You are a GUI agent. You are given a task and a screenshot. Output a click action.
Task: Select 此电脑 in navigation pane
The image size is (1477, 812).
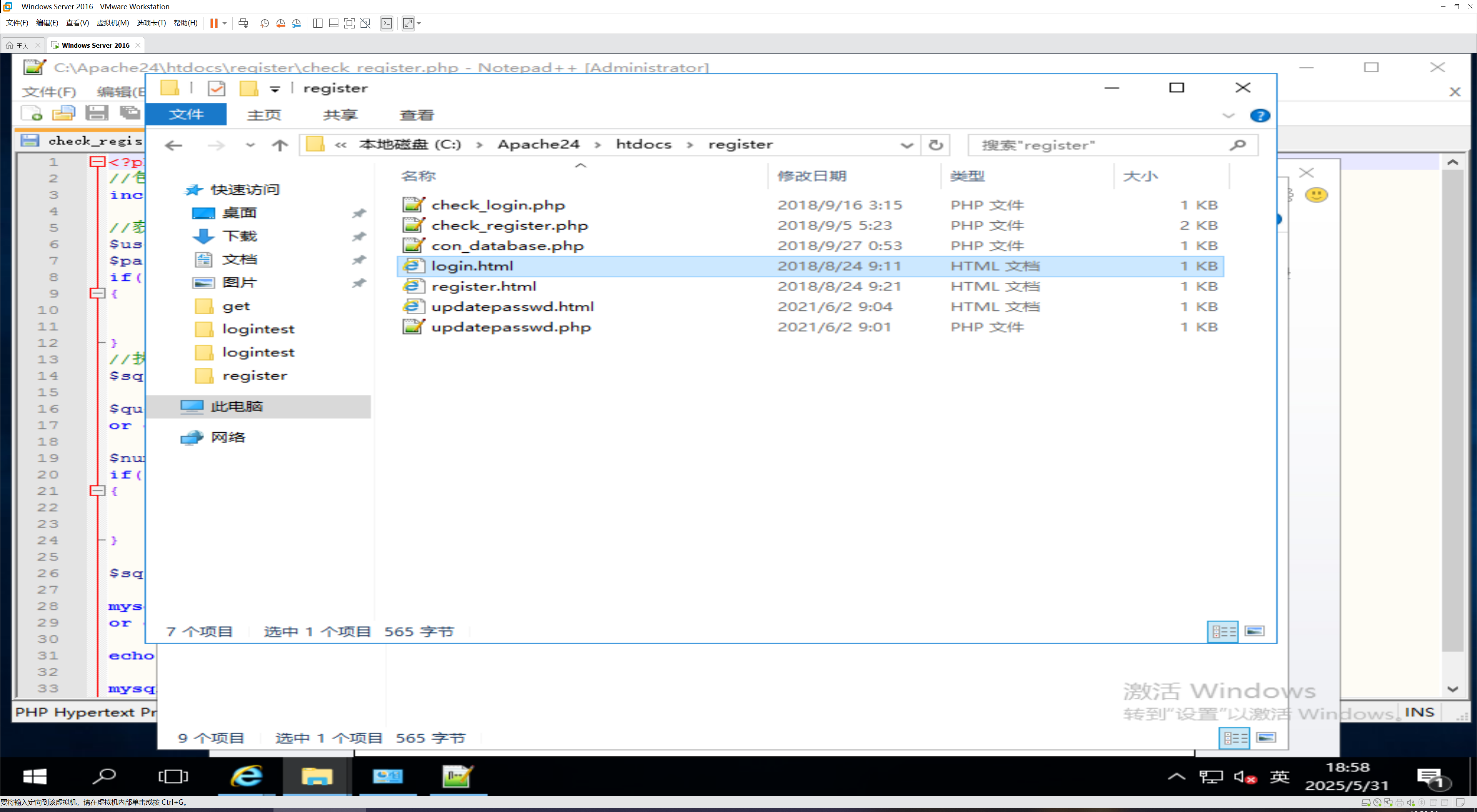point(236,407)
